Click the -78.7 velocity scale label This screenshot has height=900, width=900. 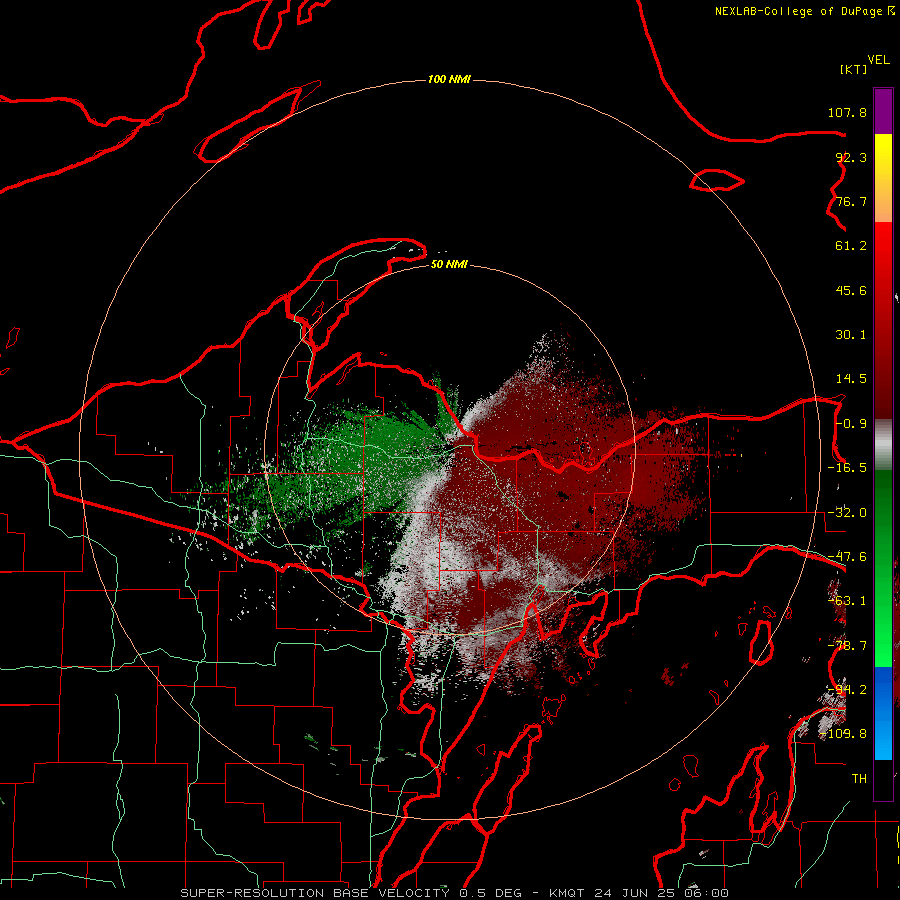tap(847, 646)
